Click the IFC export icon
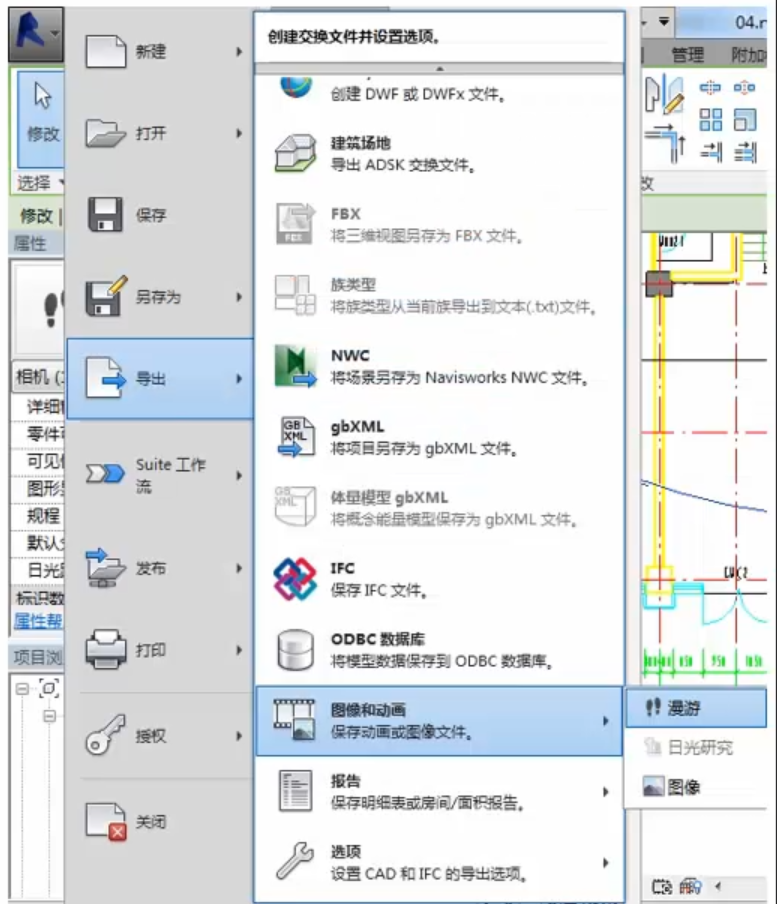 coord(295,579)
